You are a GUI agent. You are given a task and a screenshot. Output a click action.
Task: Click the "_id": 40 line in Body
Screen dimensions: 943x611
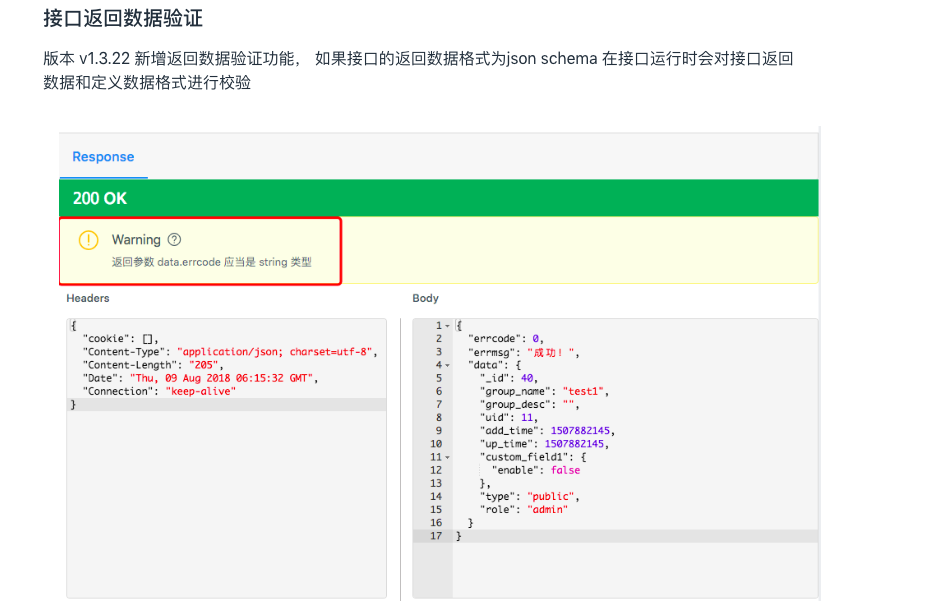[x=509, y=378]
